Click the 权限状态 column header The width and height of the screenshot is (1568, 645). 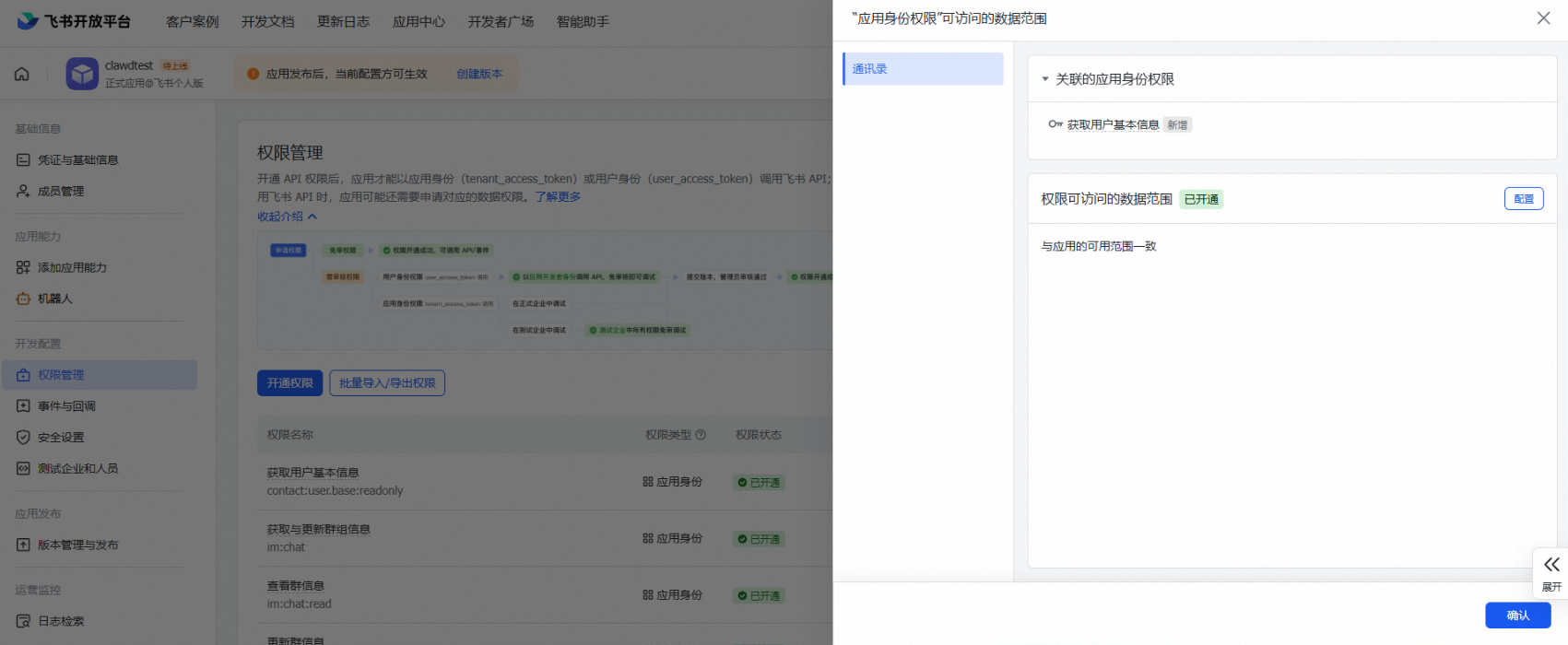coord(759,435)
